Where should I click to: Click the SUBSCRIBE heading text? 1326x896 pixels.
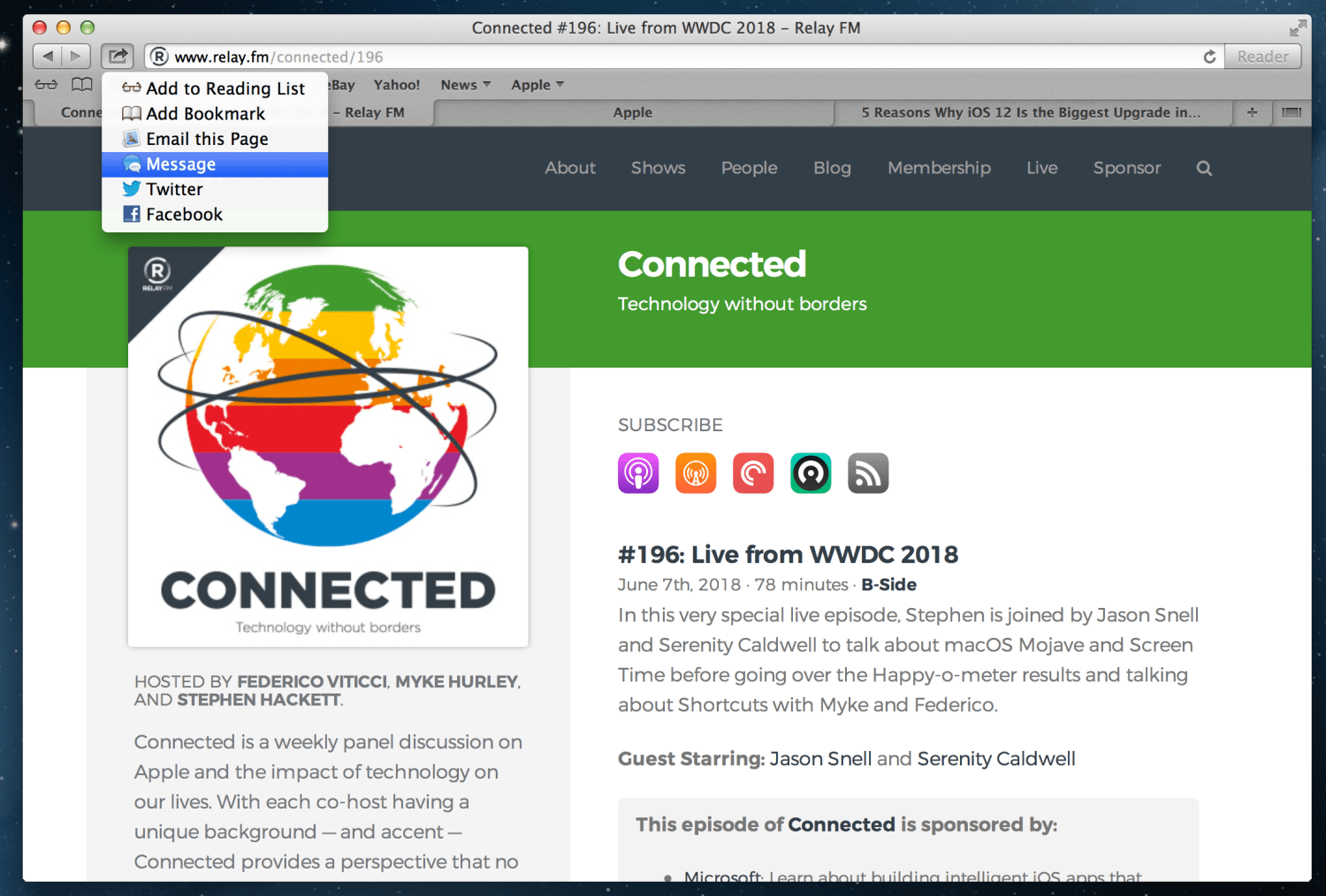click(670, 425)
